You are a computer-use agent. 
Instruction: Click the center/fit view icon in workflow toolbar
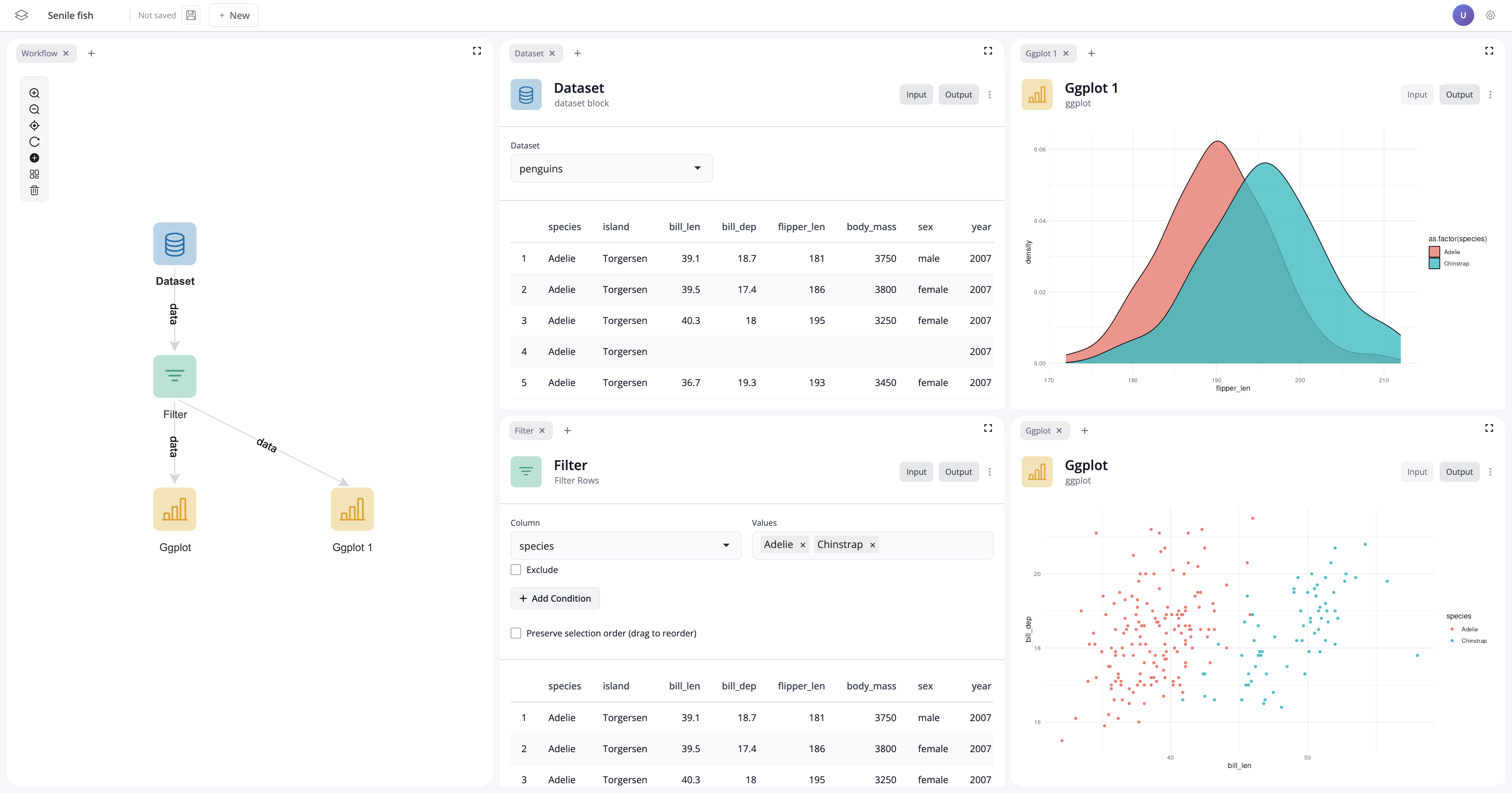(34, 126)
